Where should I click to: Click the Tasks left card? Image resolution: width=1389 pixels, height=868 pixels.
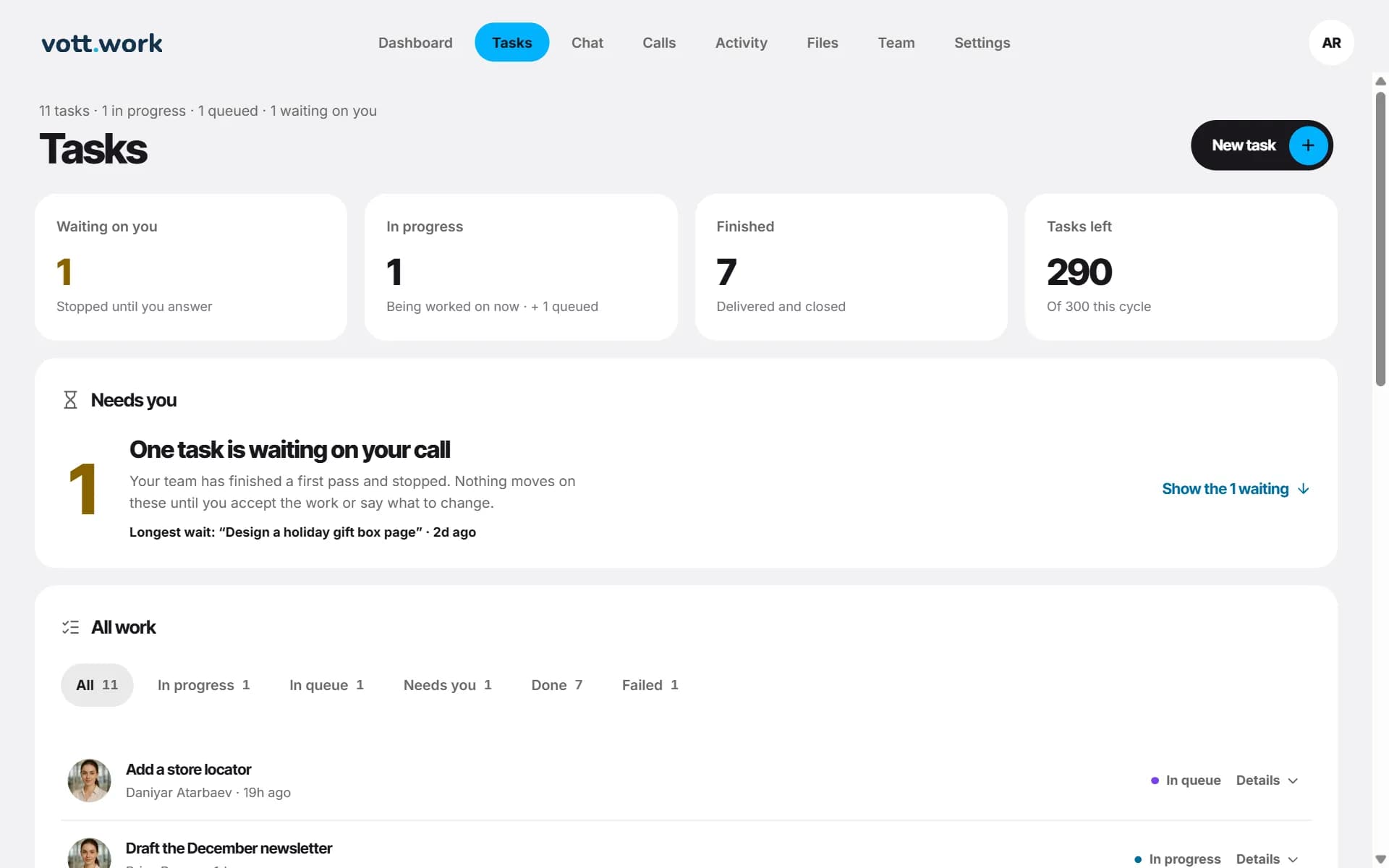click(x=1181, y=267)
